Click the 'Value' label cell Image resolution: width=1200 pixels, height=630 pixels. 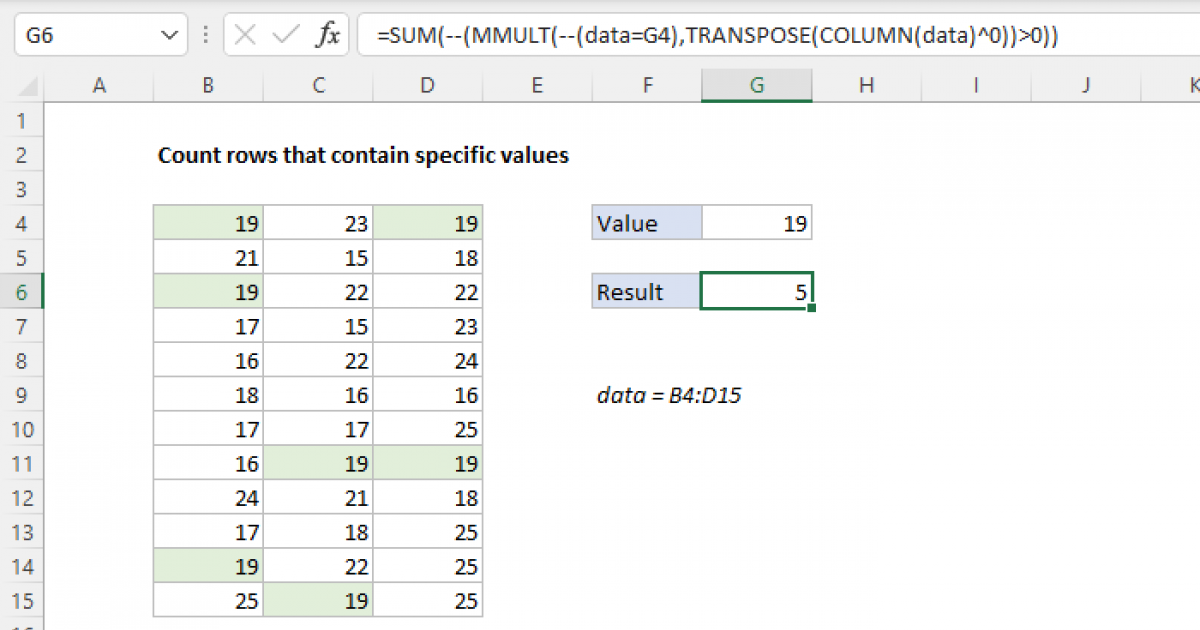click(x=647, y=223)
